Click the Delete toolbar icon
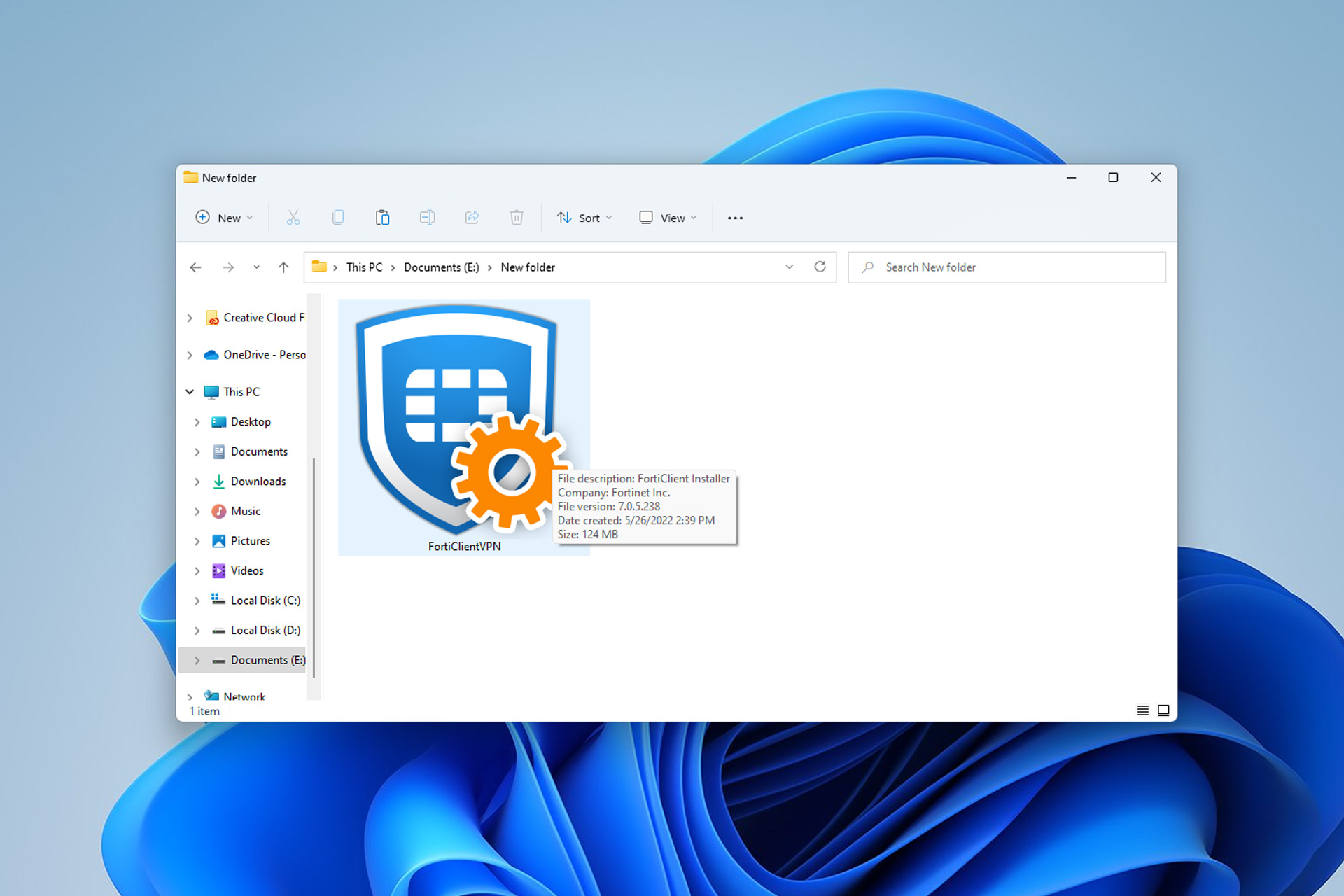The height and width of the screenshot is (896, 1344). point(517,217)
